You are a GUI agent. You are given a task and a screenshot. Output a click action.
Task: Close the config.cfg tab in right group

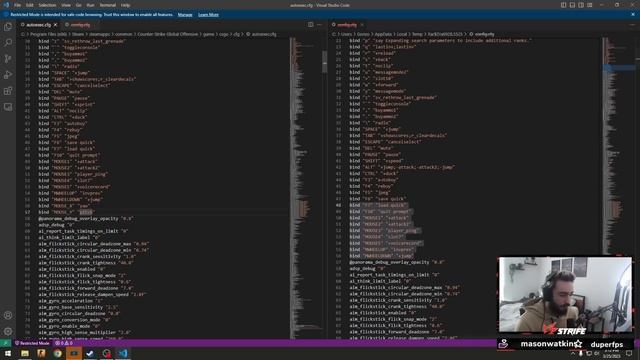(x=362, y=24)
